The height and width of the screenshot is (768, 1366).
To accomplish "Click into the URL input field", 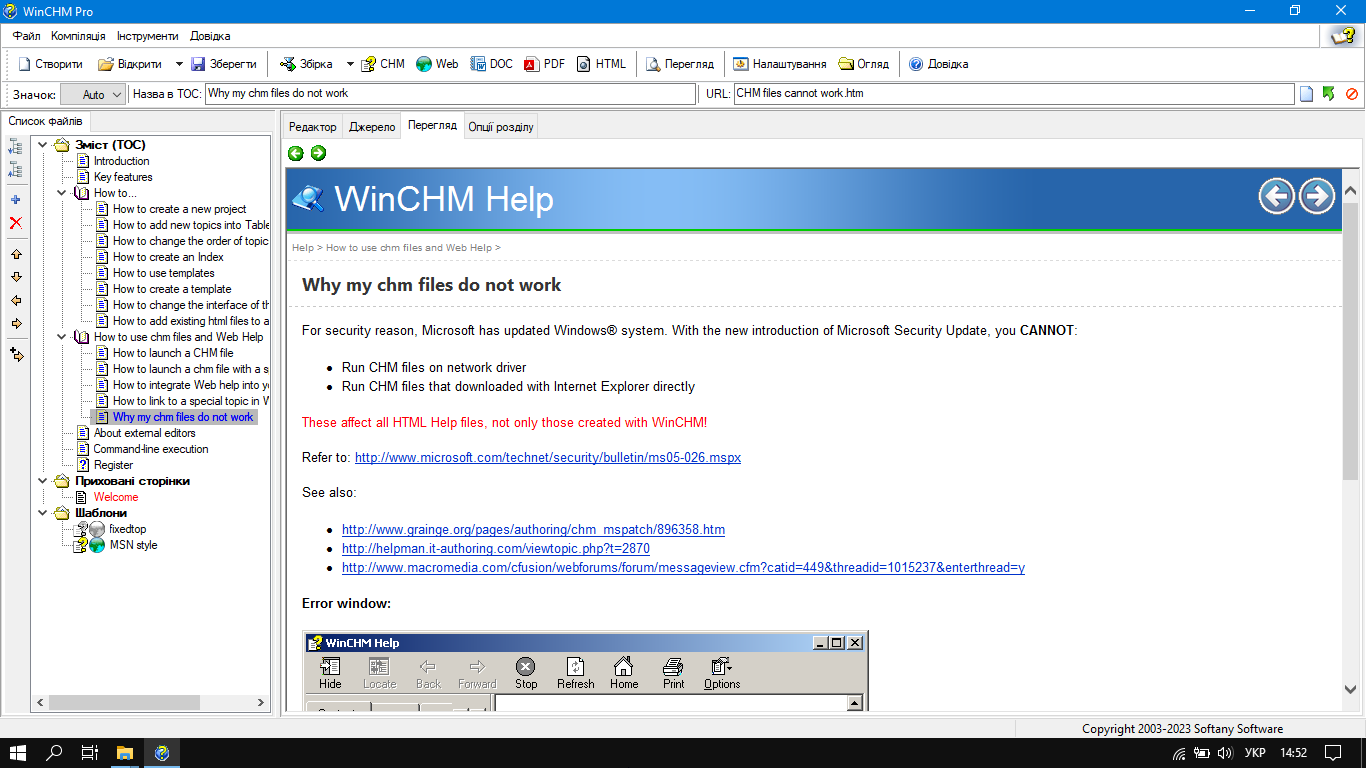I will [1014, 94].
